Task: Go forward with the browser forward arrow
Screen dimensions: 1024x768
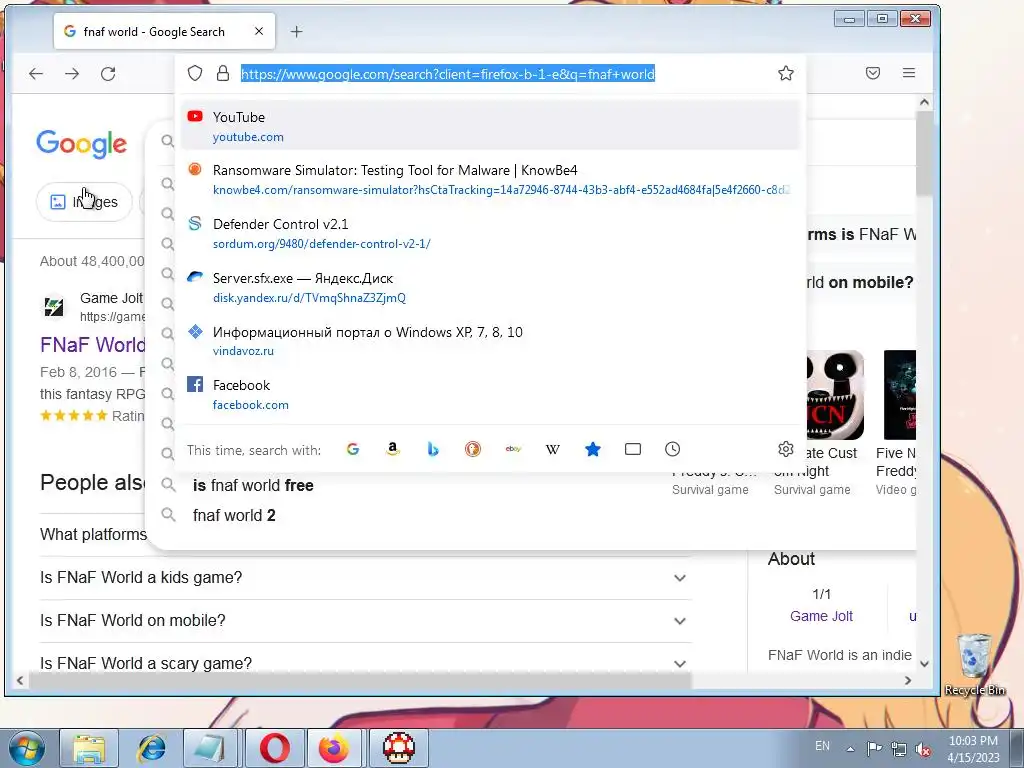Action: (x=72, y=74)
